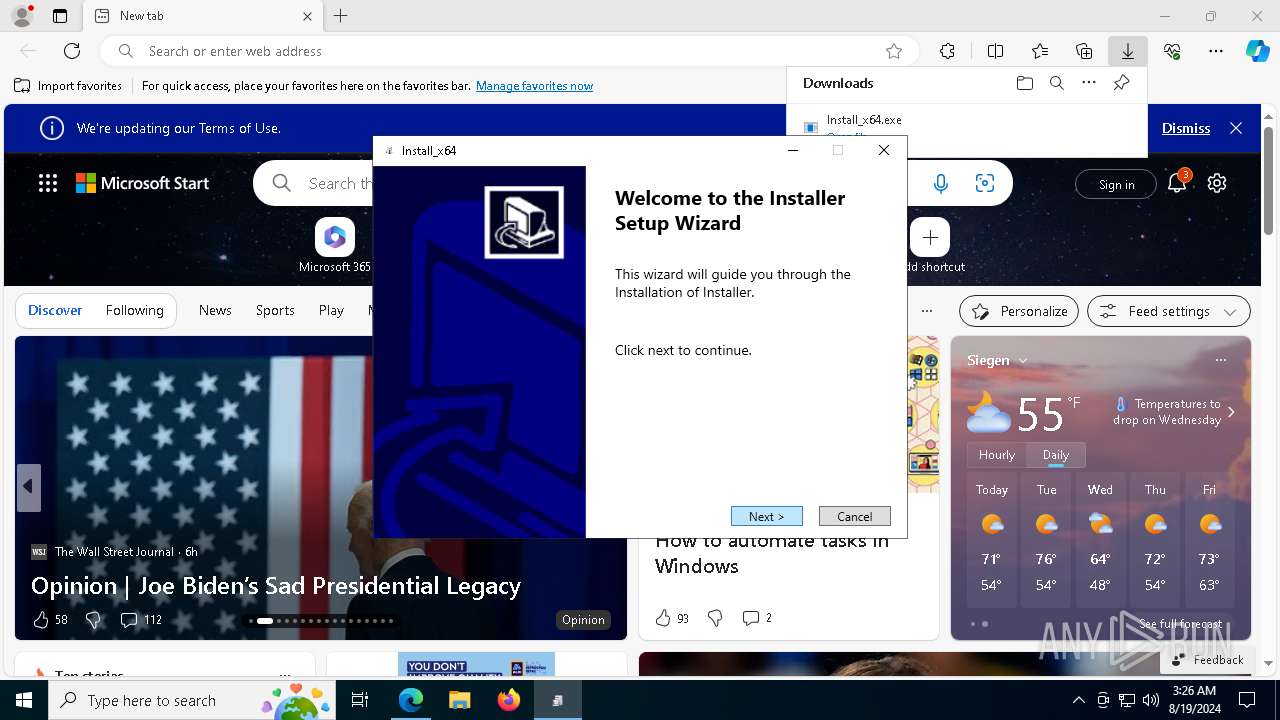
Task: Pin the Downloads panel
Action: [1121, 83]
